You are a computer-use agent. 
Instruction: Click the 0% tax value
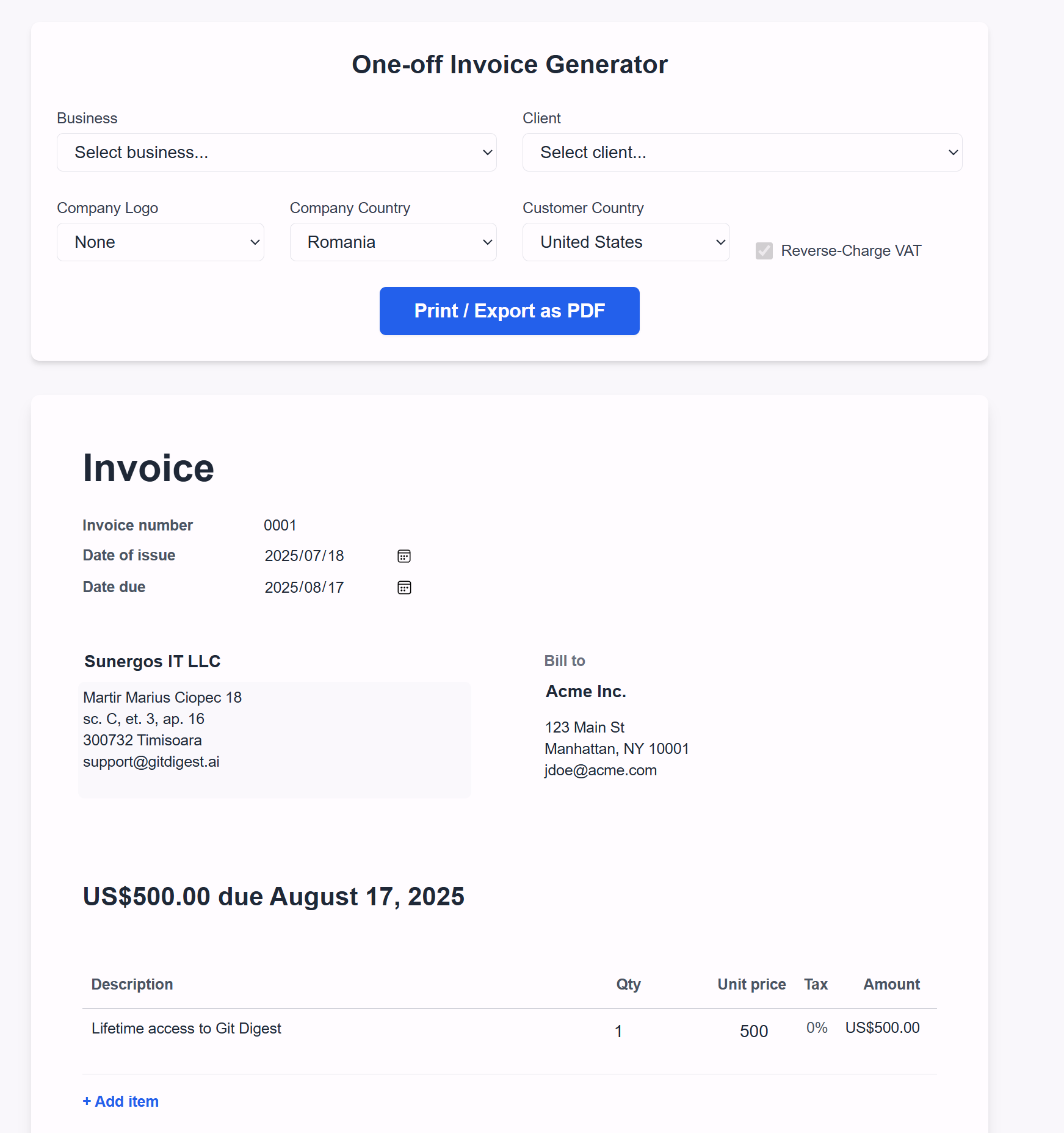pyautogui.click(x=817, y=1028)
